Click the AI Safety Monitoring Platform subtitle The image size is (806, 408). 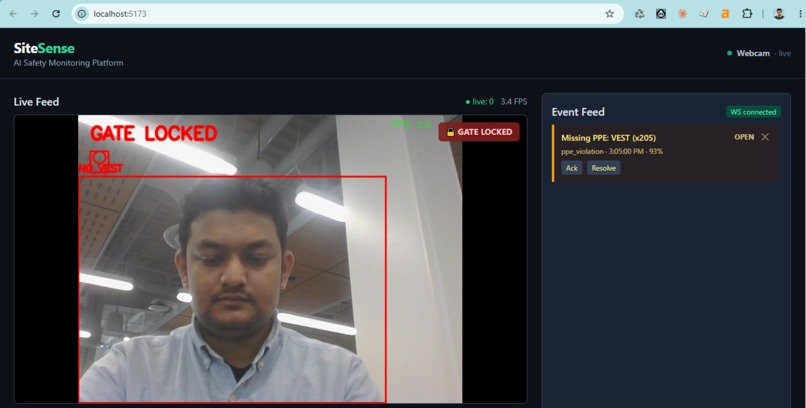(68, 63)
